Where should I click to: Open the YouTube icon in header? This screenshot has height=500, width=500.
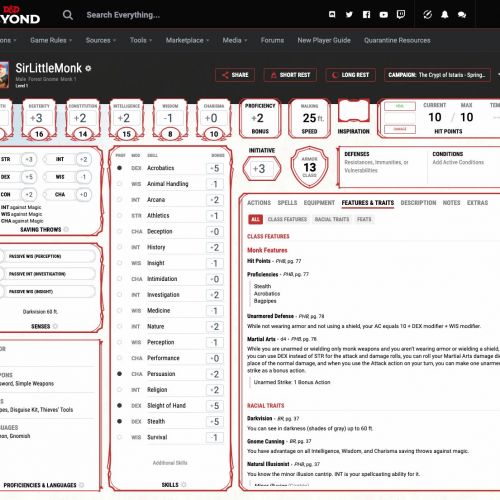coord(384,15)
